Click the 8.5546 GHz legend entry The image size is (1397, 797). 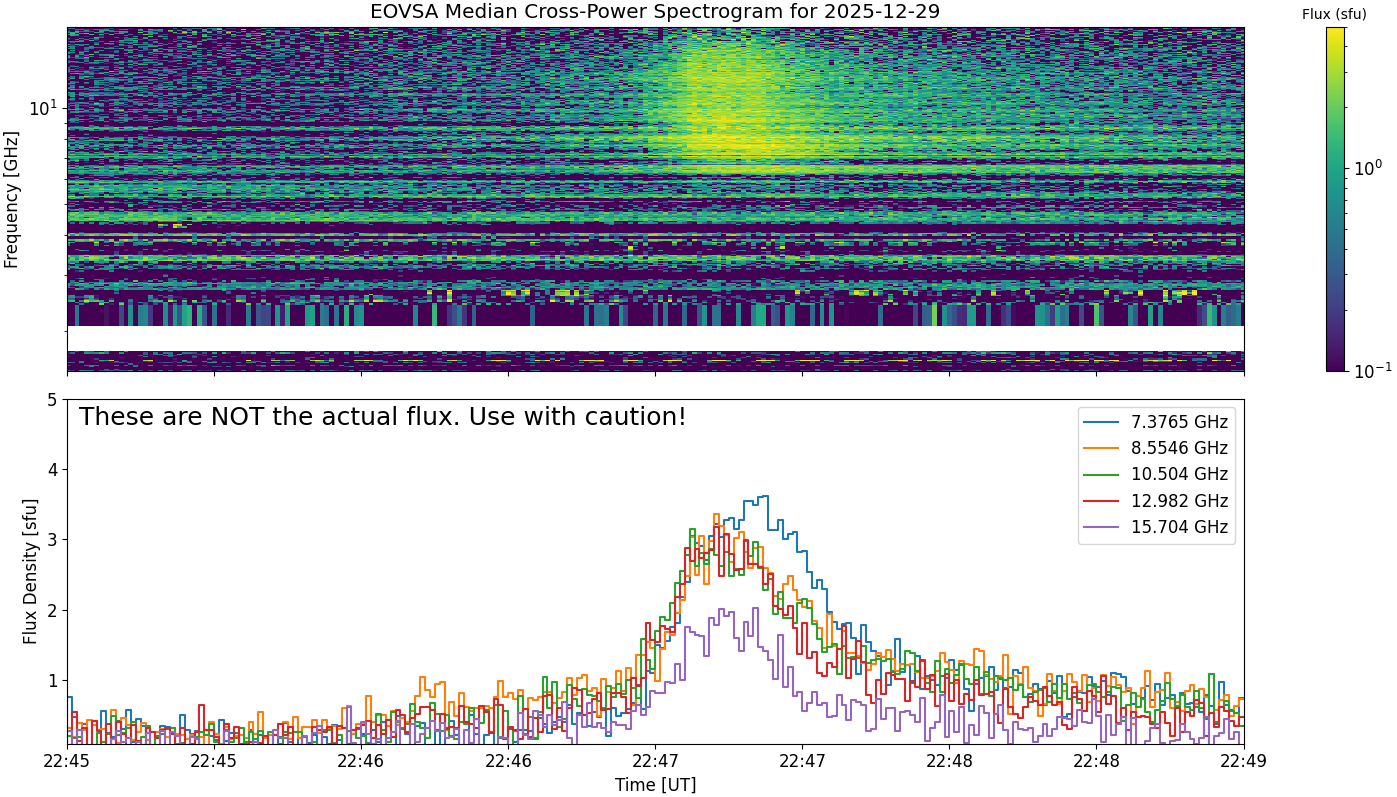[1157, 448]
